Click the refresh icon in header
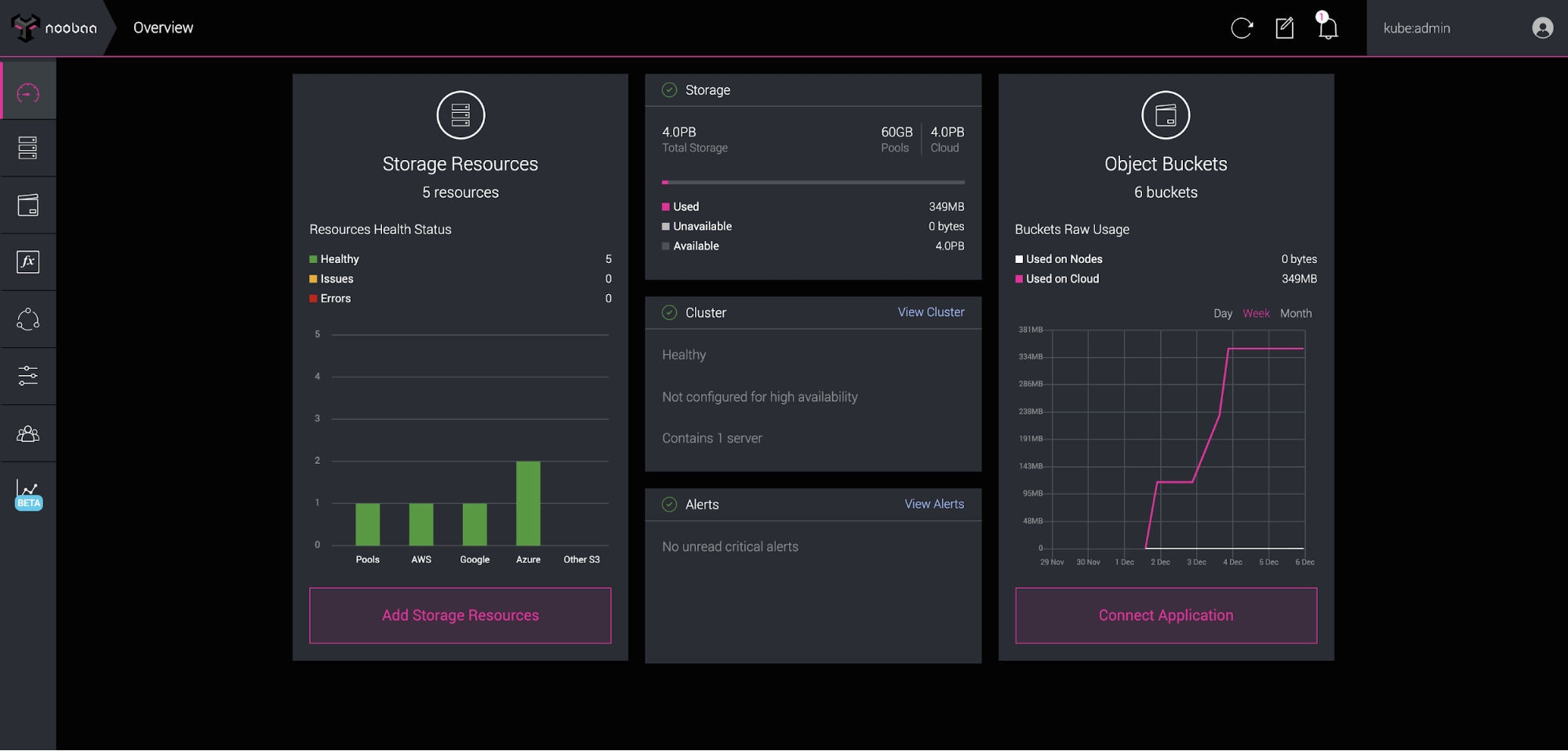The image size is (1568, 751). pyautogui.click(x=1241, y=28)
